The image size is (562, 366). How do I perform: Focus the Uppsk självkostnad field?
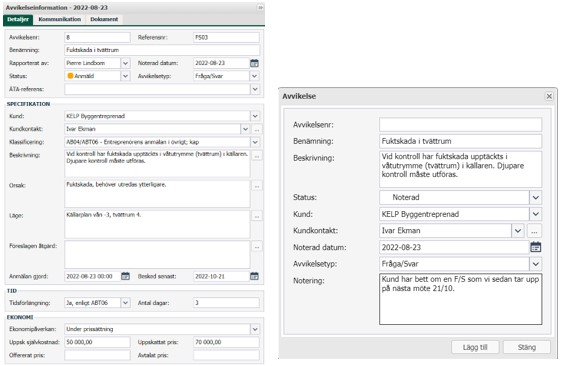pyautogui.click(x=97, y=342)
